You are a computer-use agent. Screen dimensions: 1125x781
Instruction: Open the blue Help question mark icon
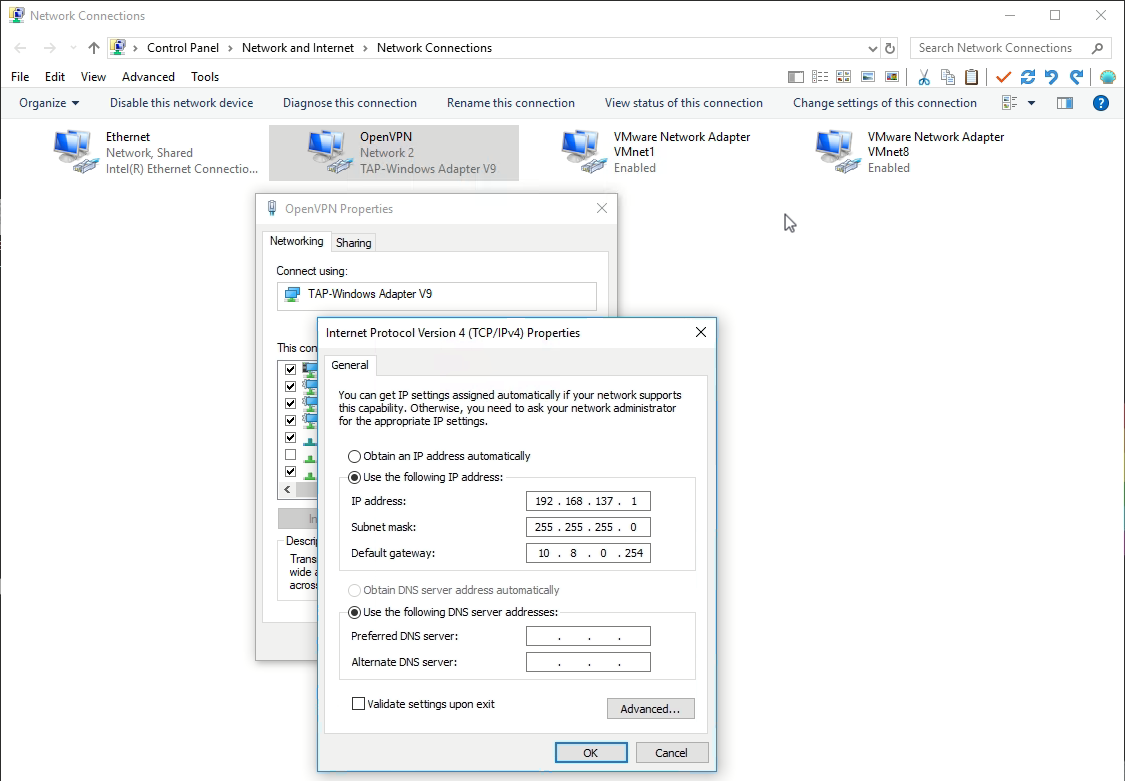(1101, 103)
